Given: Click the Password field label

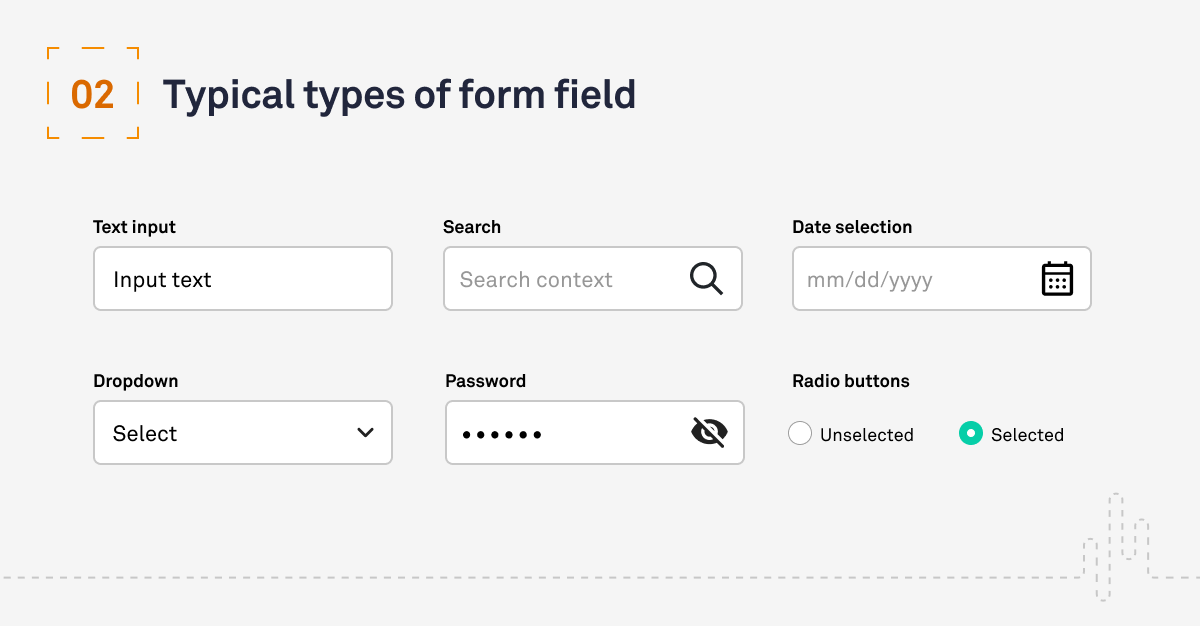Looking at the screenshot, I should [485, 381].
